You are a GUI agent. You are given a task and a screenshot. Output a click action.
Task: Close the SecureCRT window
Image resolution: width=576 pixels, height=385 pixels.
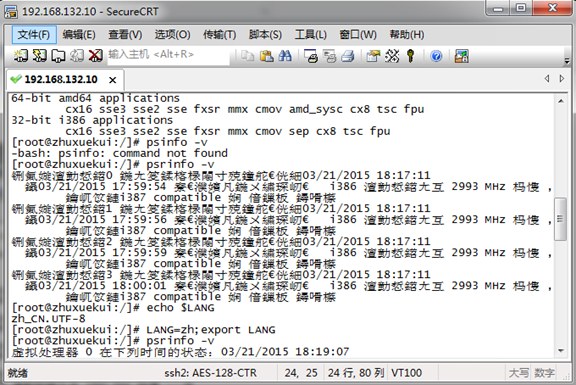click(x=552, y=8)
